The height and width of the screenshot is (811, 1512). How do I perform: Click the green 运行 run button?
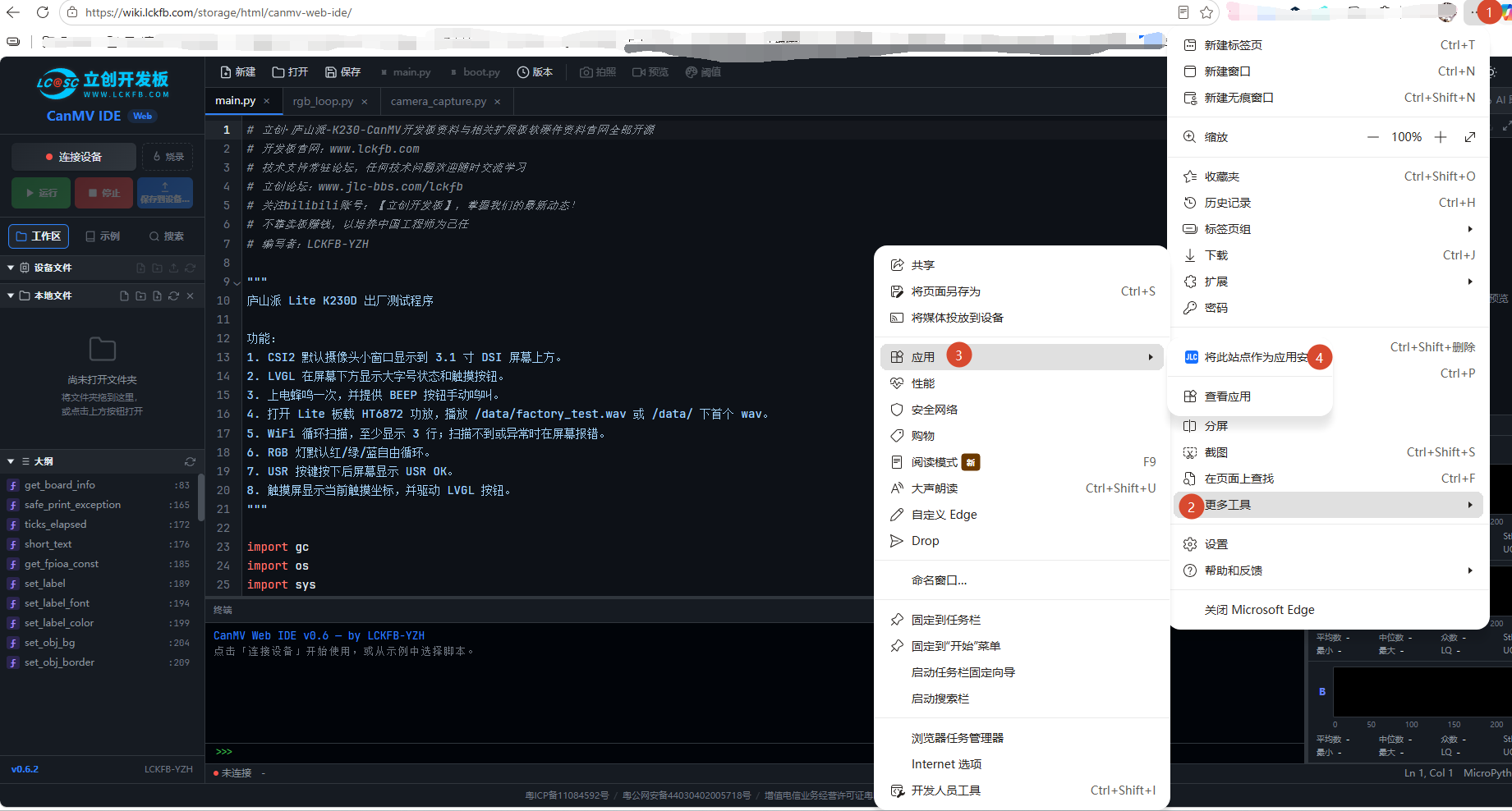coord(41,193)
